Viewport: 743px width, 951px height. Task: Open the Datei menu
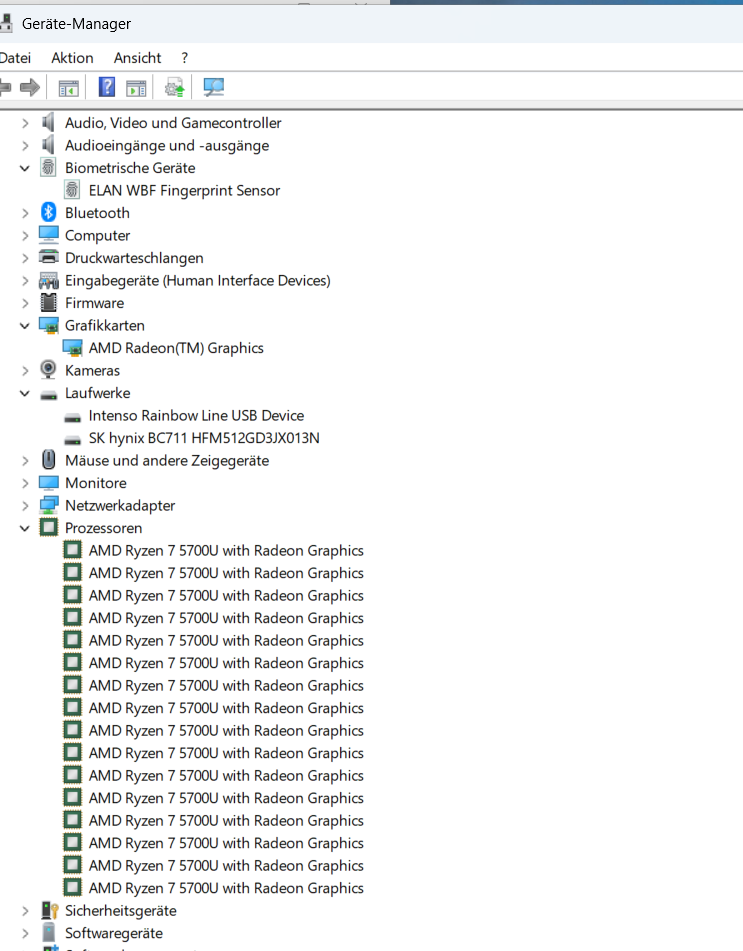pyautogui.click(x=15, y=58)
